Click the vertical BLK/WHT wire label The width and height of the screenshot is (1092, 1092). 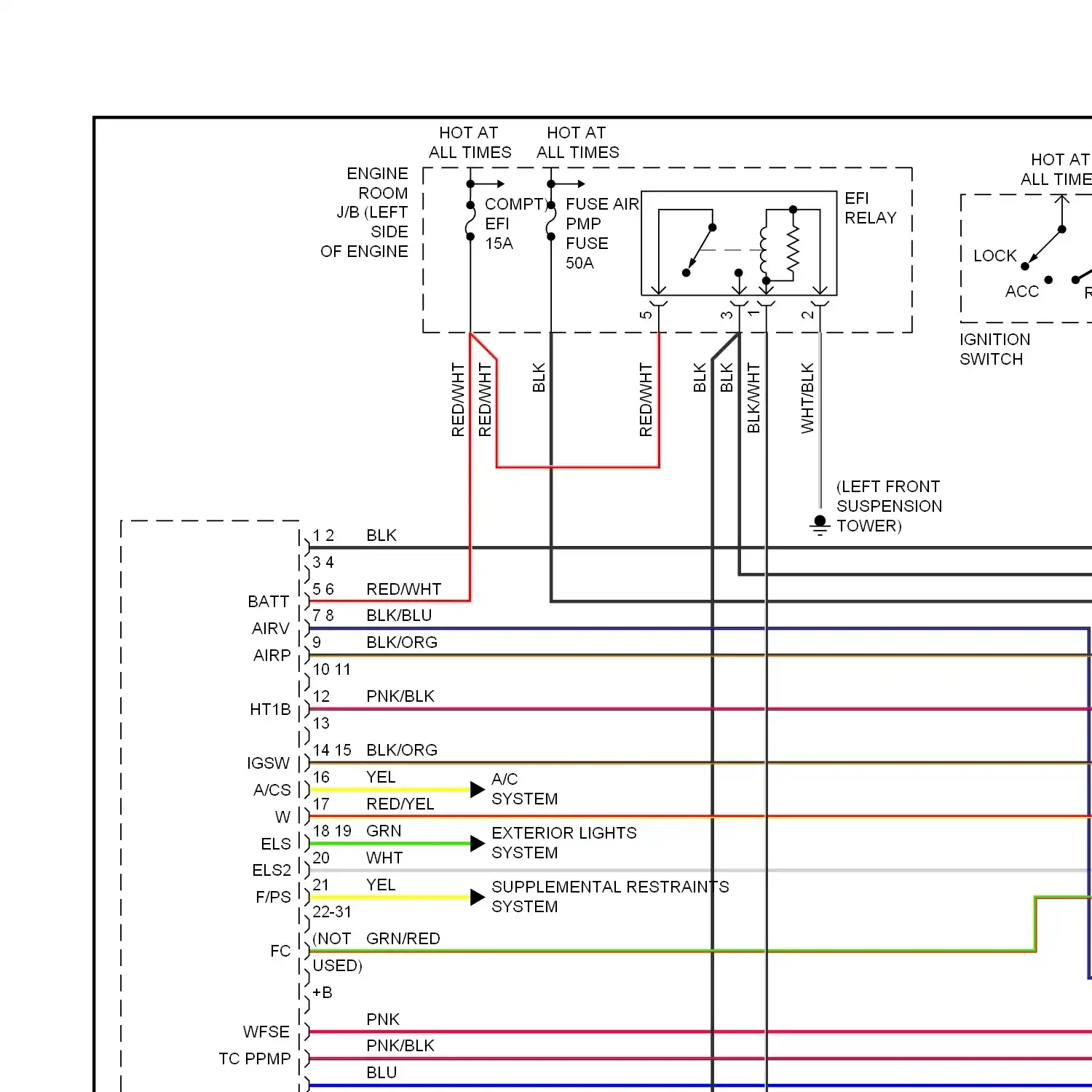click(753, 397)
